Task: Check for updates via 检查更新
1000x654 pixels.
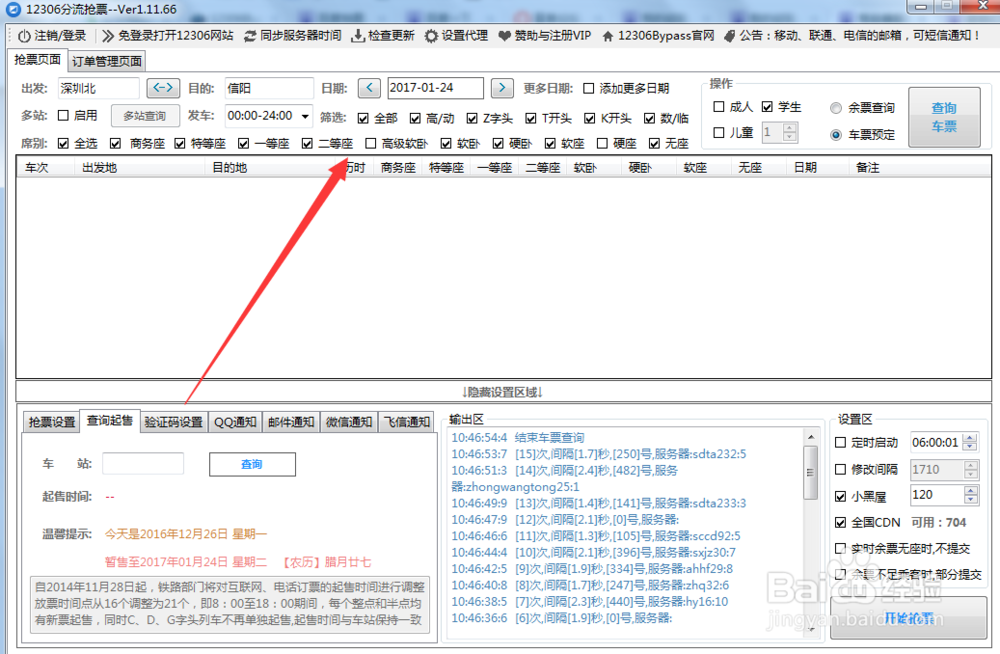Action: point(383,36)
